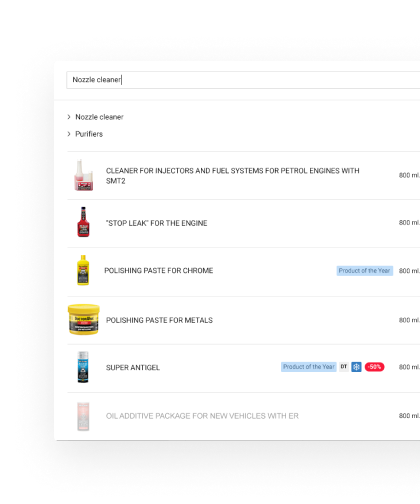Open the Super Antigel bottle image

(x=83, y=367)
